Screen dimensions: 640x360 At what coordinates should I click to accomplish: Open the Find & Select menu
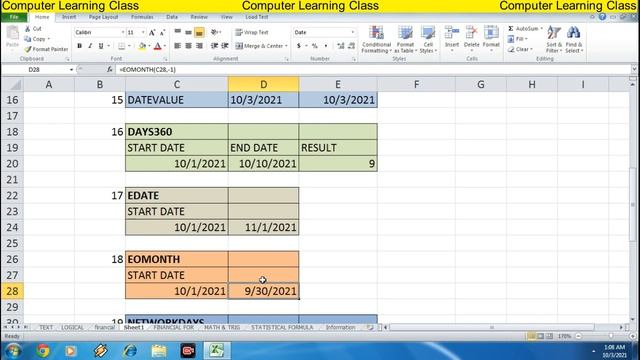574,39
